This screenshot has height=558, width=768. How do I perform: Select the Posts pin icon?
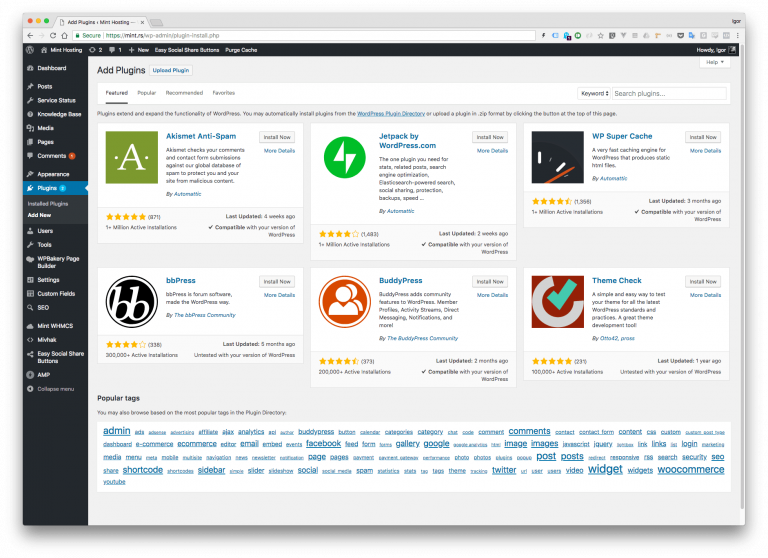[x=30, y=86]
